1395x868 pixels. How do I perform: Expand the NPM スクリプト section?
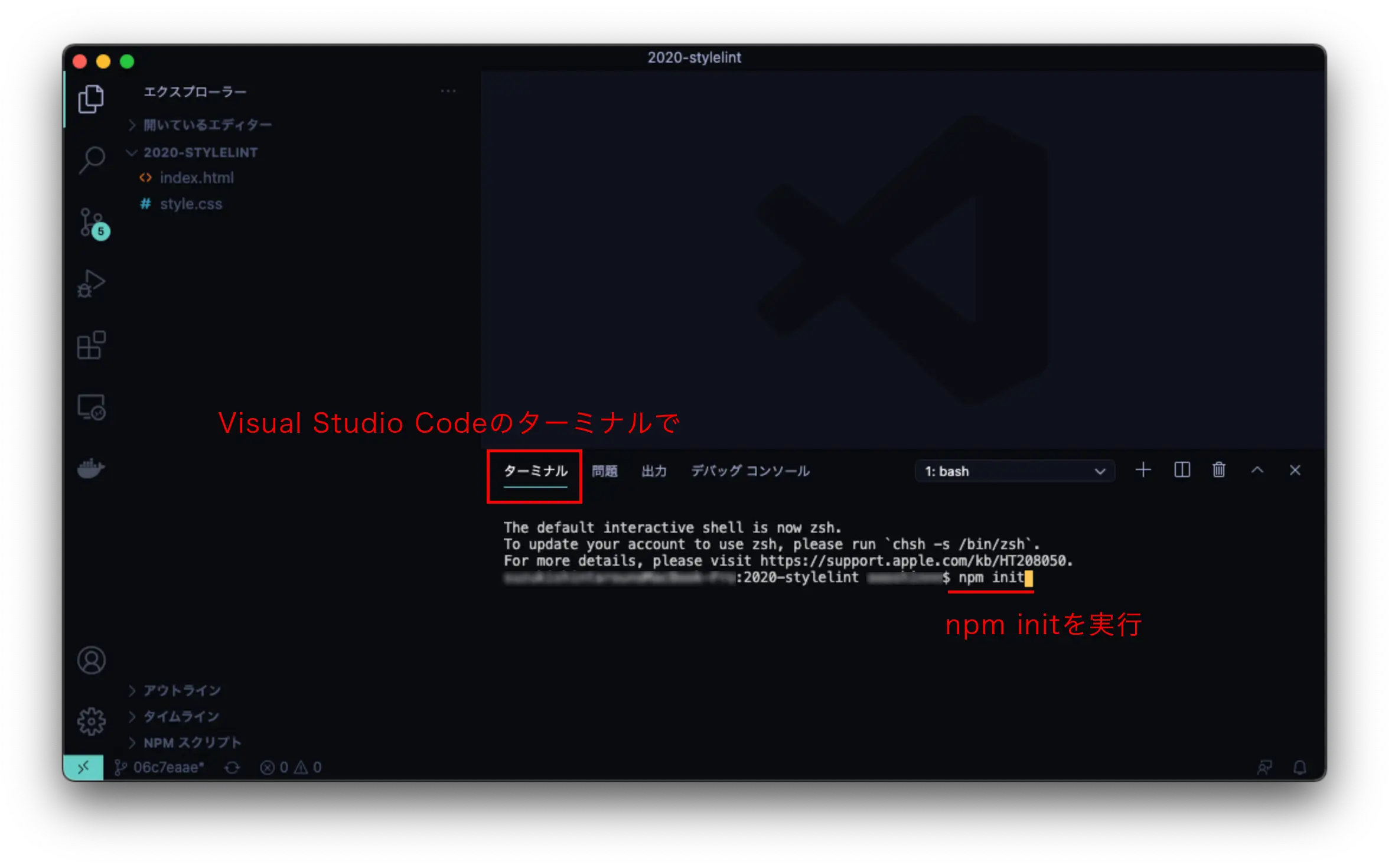(192, 742)
